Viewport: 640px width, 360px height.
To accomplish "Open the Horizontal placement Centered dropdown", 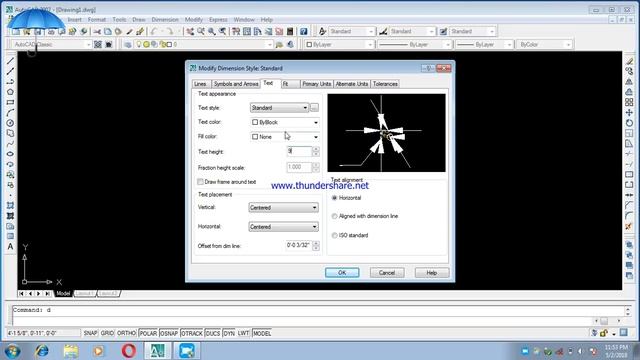I will pos(283,227).
